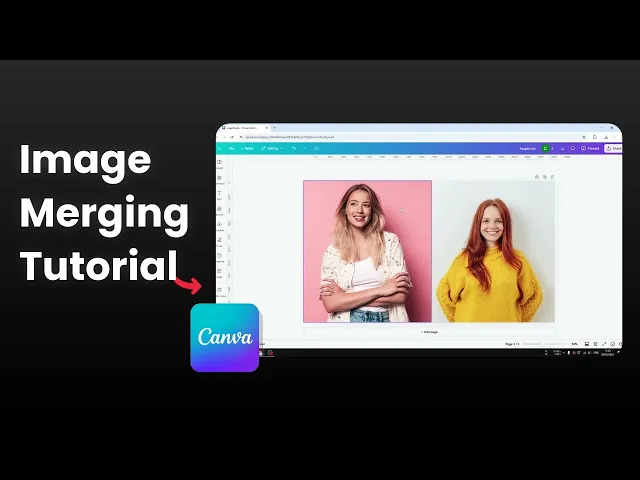This screenshot has width=640, height=480.
Task: Click the plus icon beside the avatar
Action: coord(552,149)
